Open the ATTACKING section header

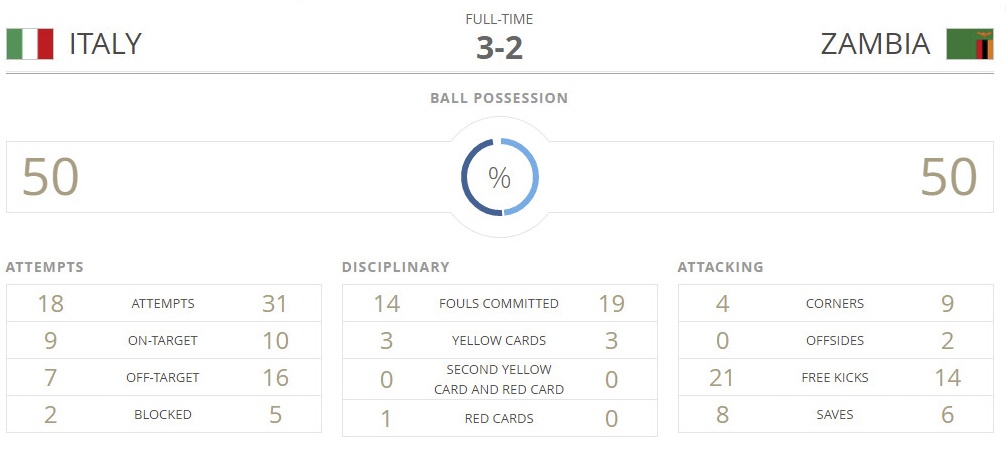point(720,267)
